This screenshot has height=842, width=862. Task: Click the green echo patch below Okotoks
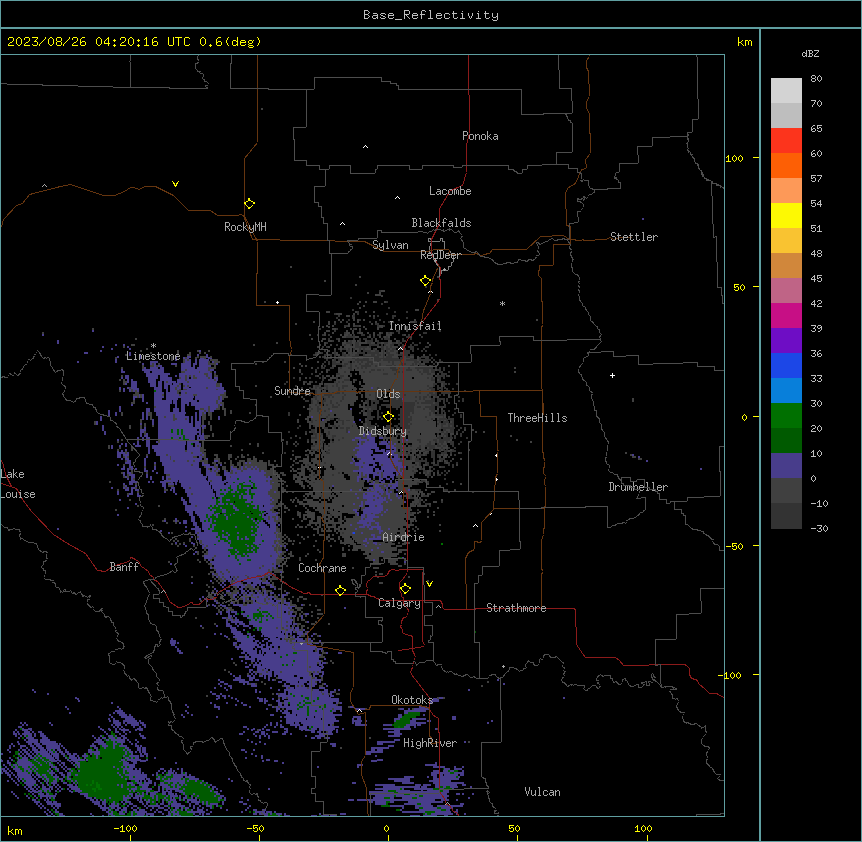click(x=407, y=718)
